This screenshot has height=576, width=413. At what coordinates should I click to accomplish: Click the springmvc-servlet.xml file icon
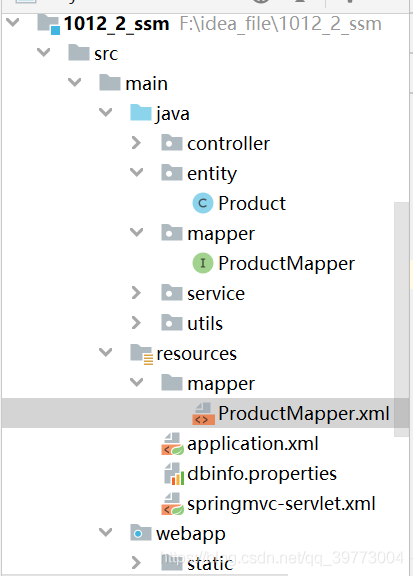[172, 504]
